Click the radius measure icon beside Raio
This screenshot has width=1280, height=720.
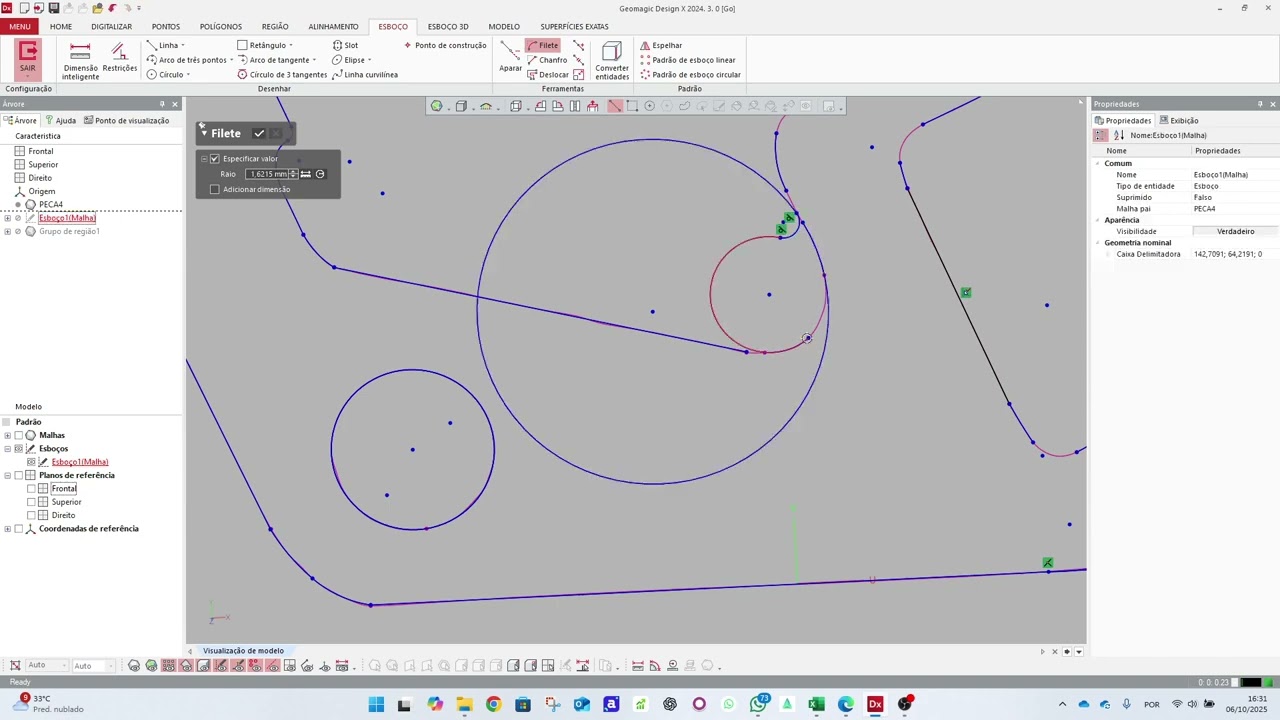[320, 174]
